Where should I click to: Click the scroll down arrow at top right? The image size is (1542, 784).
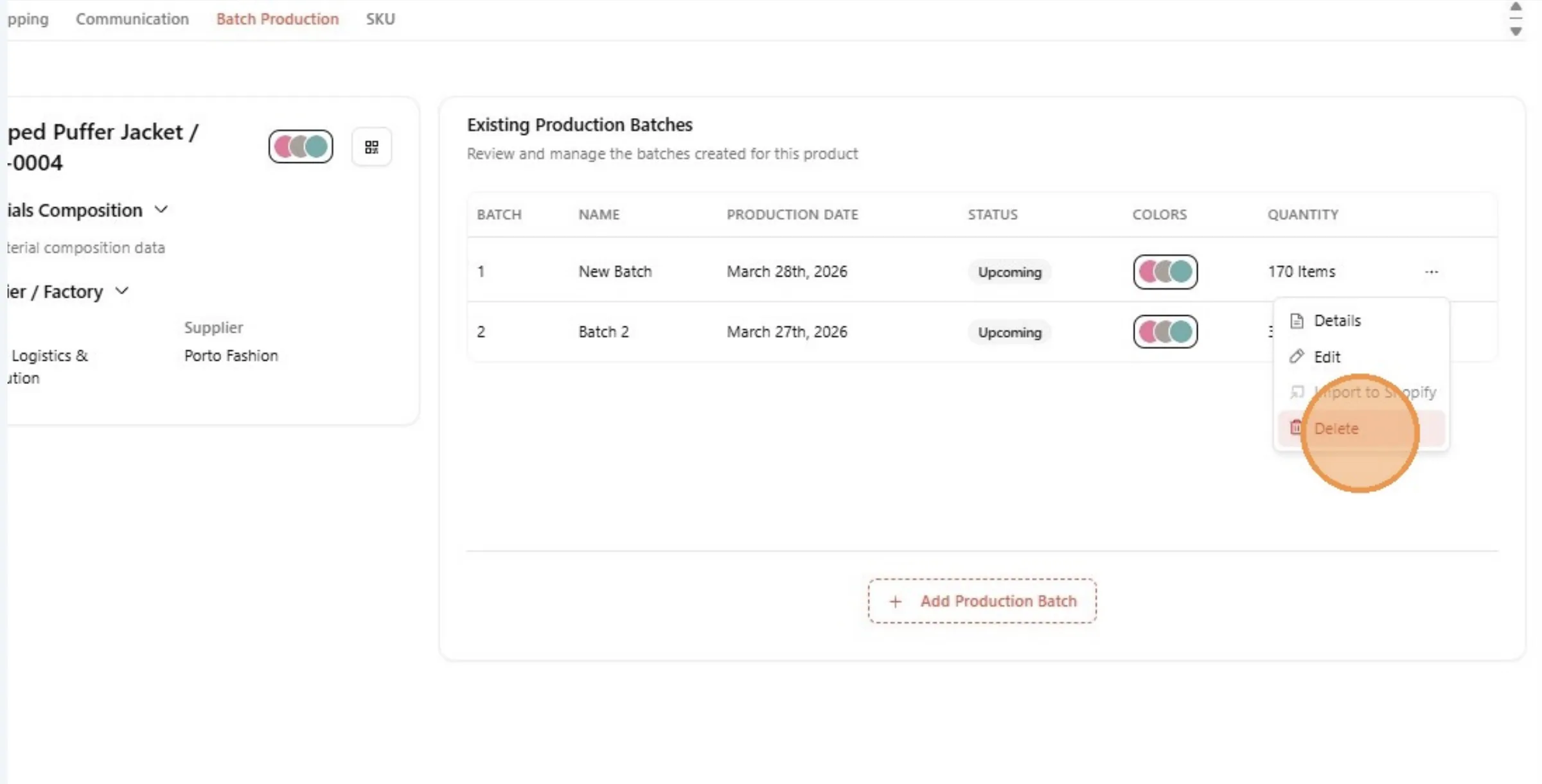tap(1516, 31)
